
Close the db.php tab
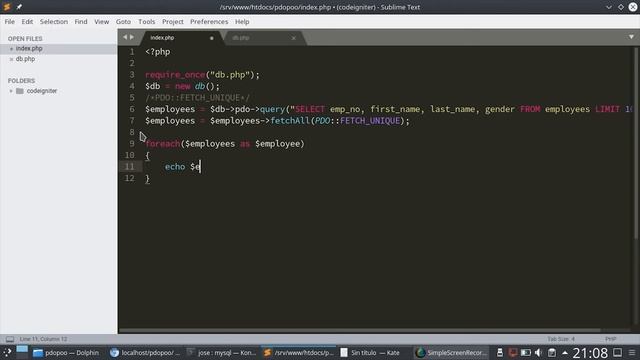(x=293, y=38)
